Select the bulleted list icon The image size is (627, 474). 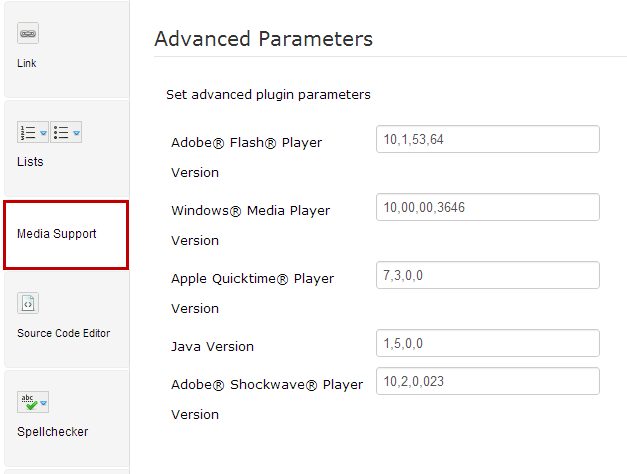(61, 132)
